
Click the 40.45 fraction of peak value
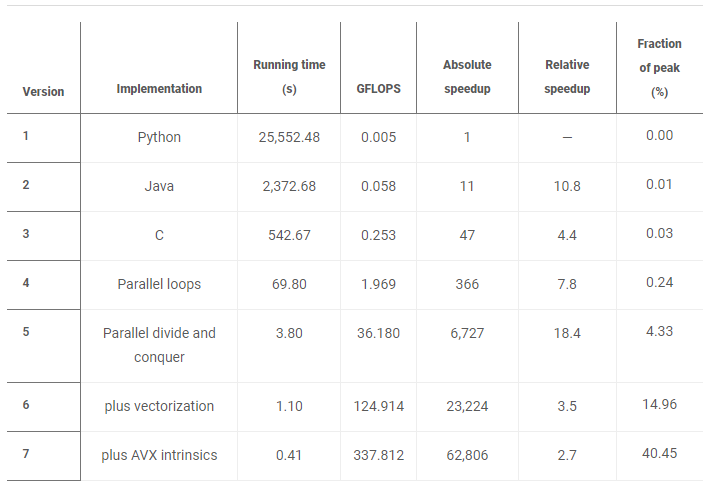(660, 453)
